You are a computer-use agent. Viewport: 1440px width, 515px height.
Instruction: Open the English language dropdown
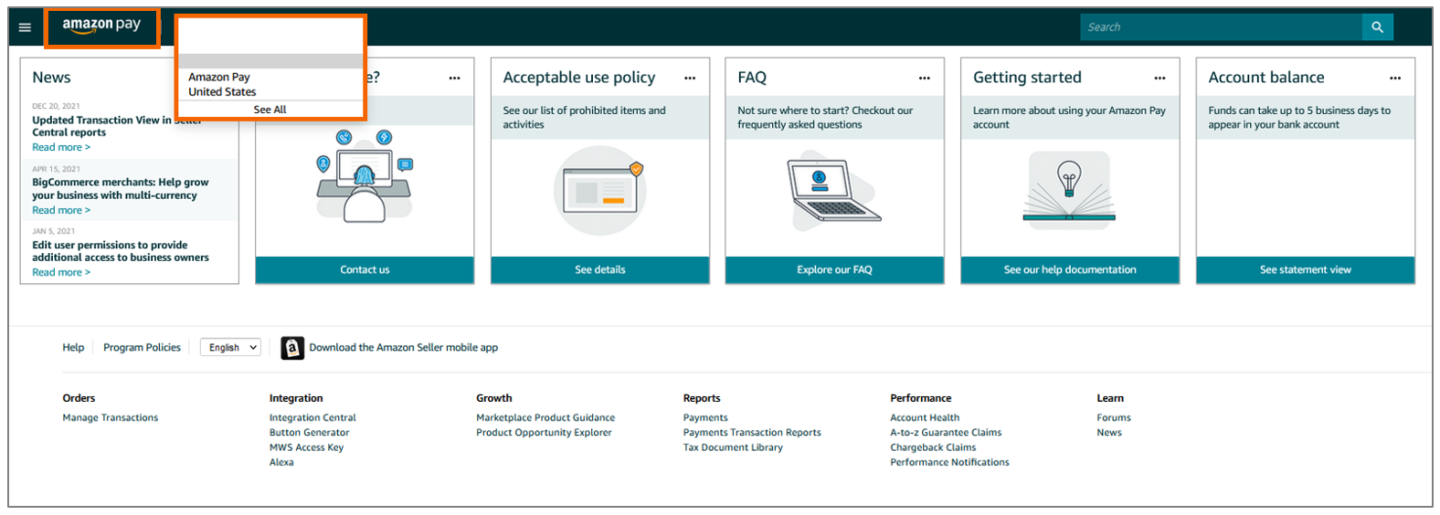pos(230,347)
